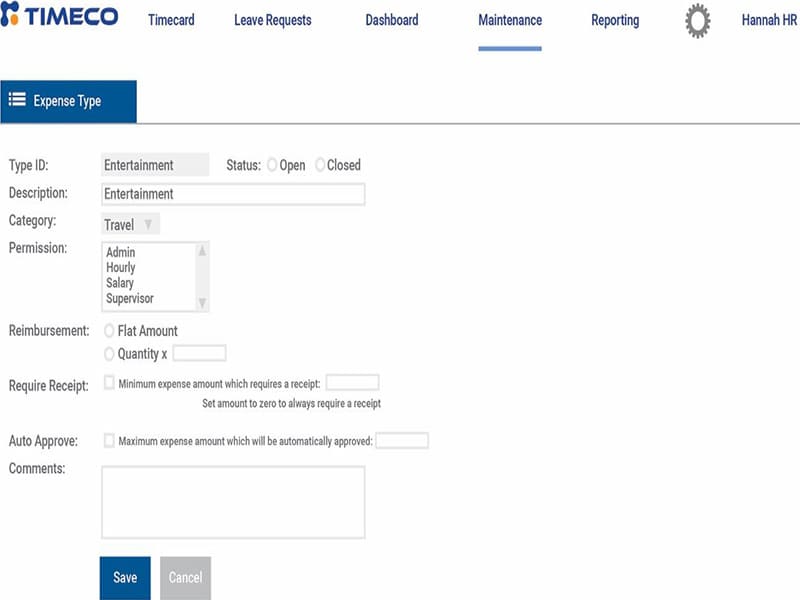Viewport: 800px width, 600px height.
Task: Enable the Require Receipt checkbox
Action: click(109, 383)
